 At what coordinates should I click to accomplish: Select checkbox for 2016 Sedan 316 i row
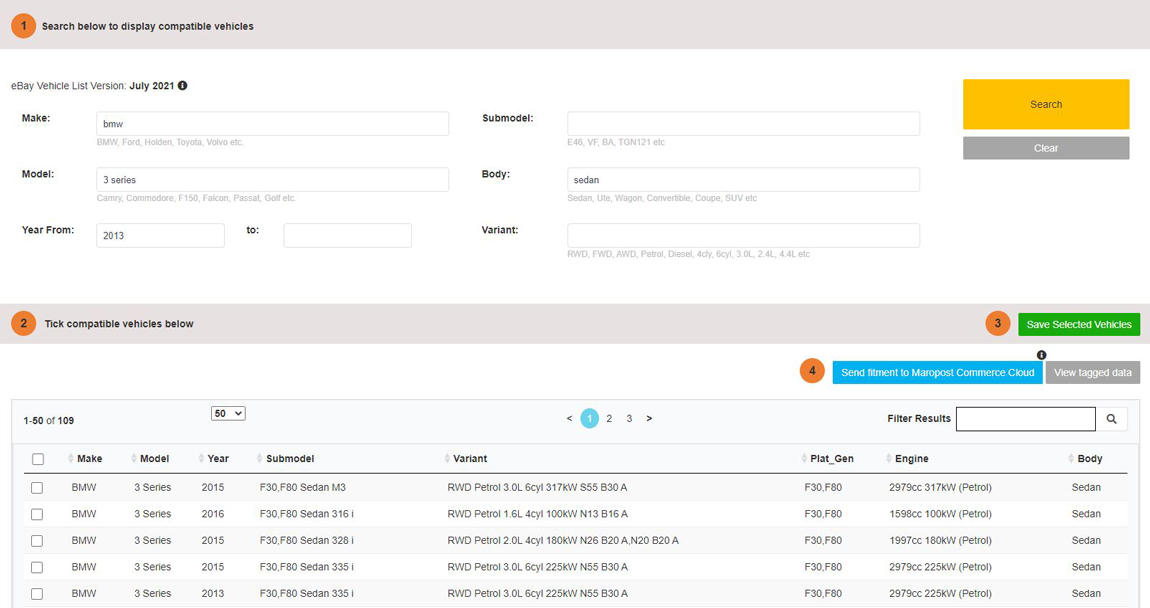[37, 514]
